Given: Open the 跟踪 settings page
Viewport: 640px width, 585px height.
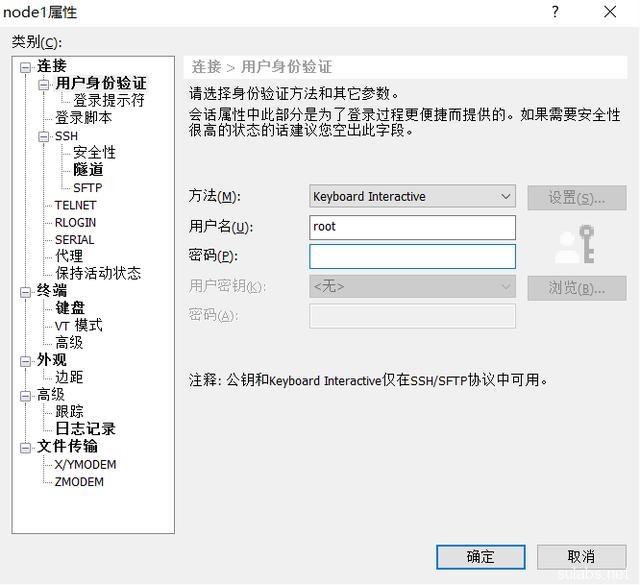Looking at the screenshot, I should coord(69,412).
